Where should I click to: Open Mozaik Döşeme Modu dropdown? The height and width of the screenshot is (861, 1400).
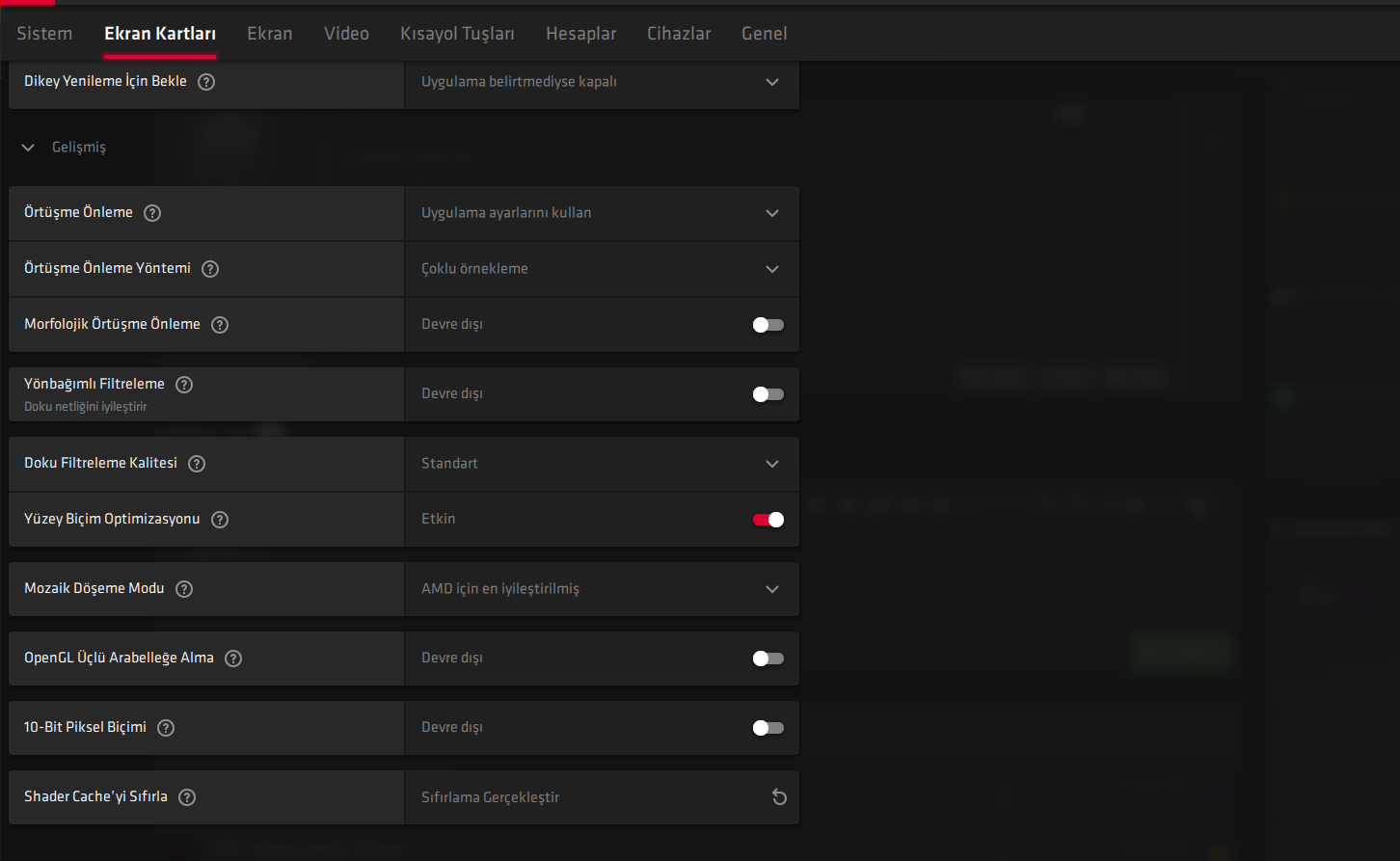(602, 589)
